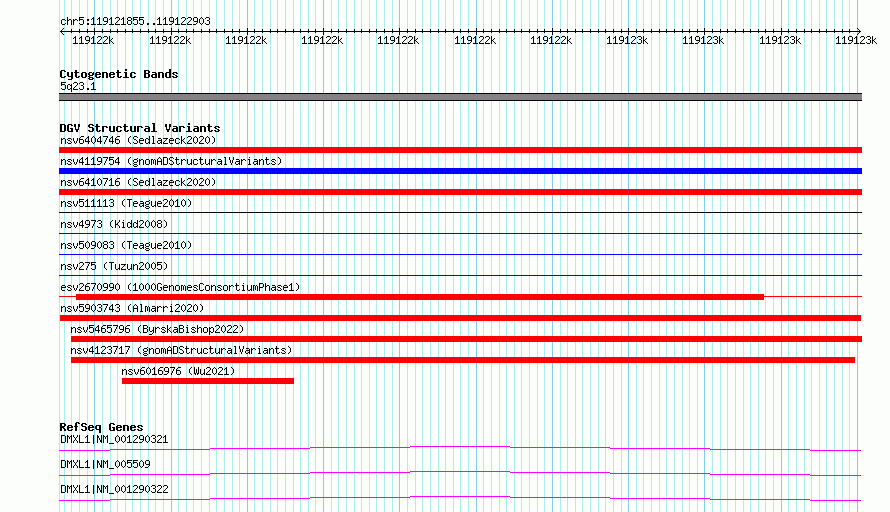Open variant nsv509083 (Teague2010) label

[126, 245]
